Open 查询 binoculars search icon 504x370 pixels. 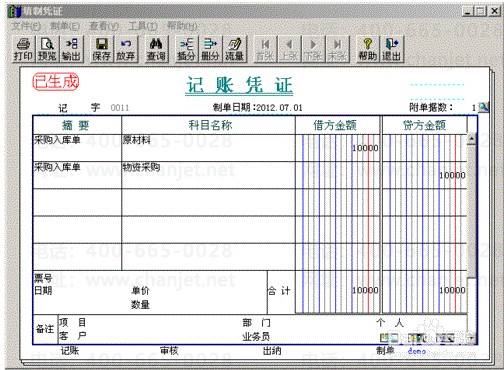point(156,49)
